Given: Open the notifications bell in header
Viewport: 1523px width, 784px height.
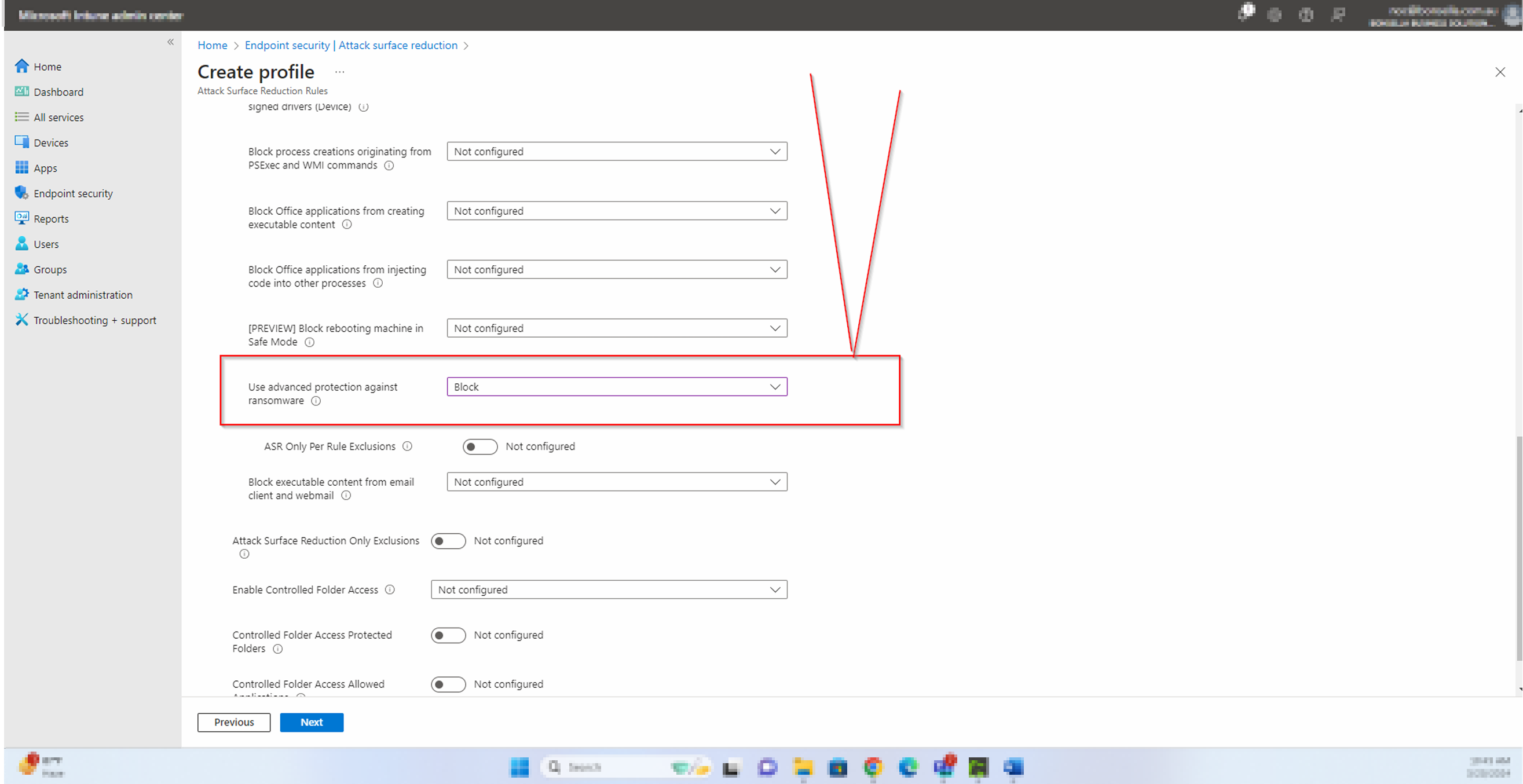Looking at the screenshot, I should pos(1246,13).
